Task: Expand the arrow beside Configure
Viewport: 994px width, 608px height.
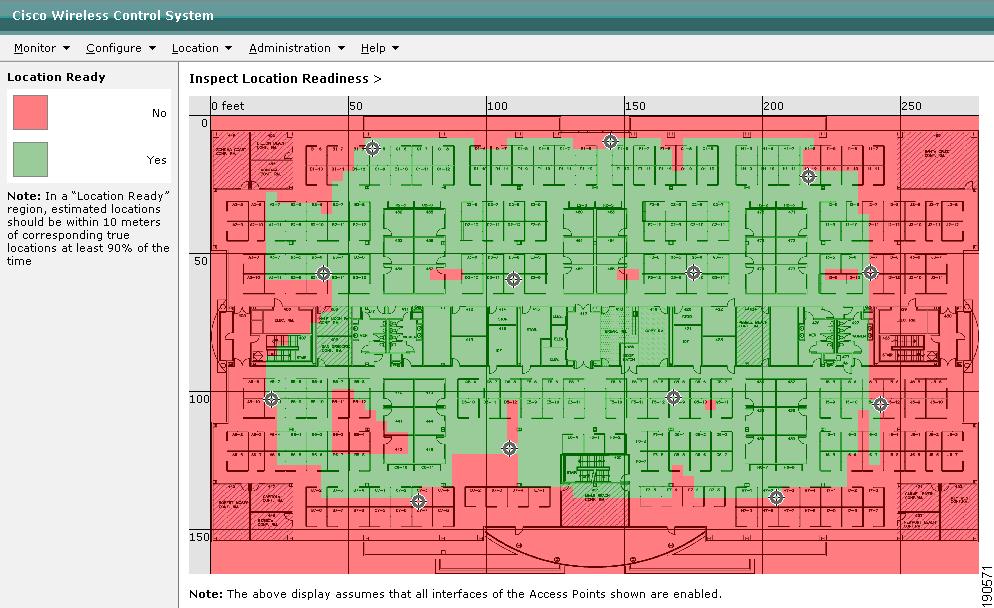Action: click(x=152, y=48)
